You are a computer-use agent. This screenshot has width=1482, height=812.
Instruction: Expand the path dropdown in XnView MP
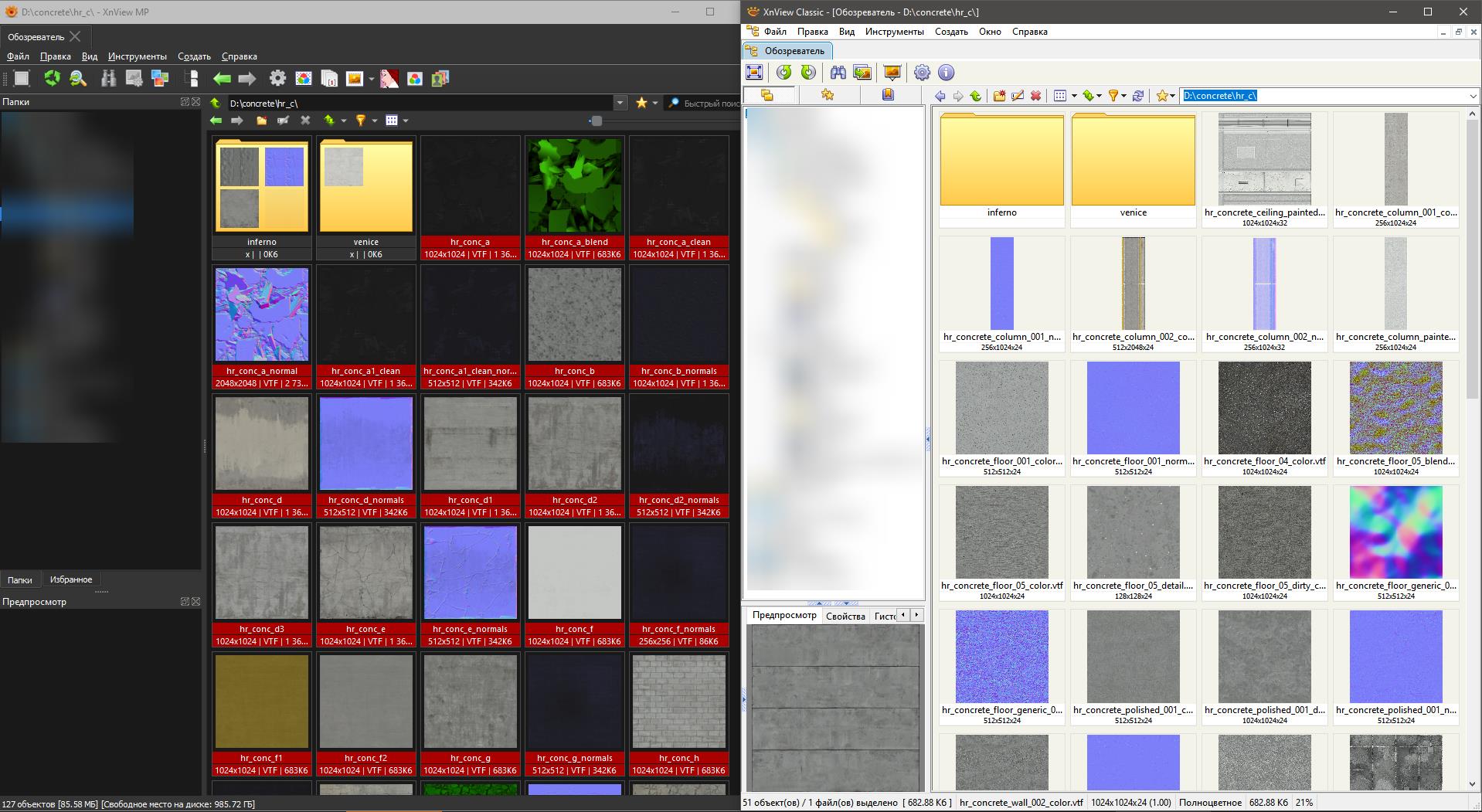click(620, 103)
